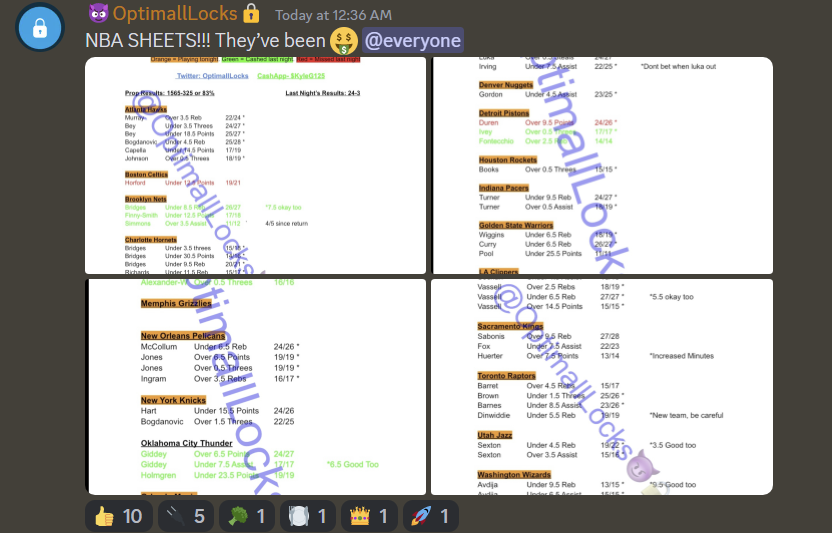Click the broccoli reaction
Viewport: 832px width, 533px height.
[x=247, y=516]
